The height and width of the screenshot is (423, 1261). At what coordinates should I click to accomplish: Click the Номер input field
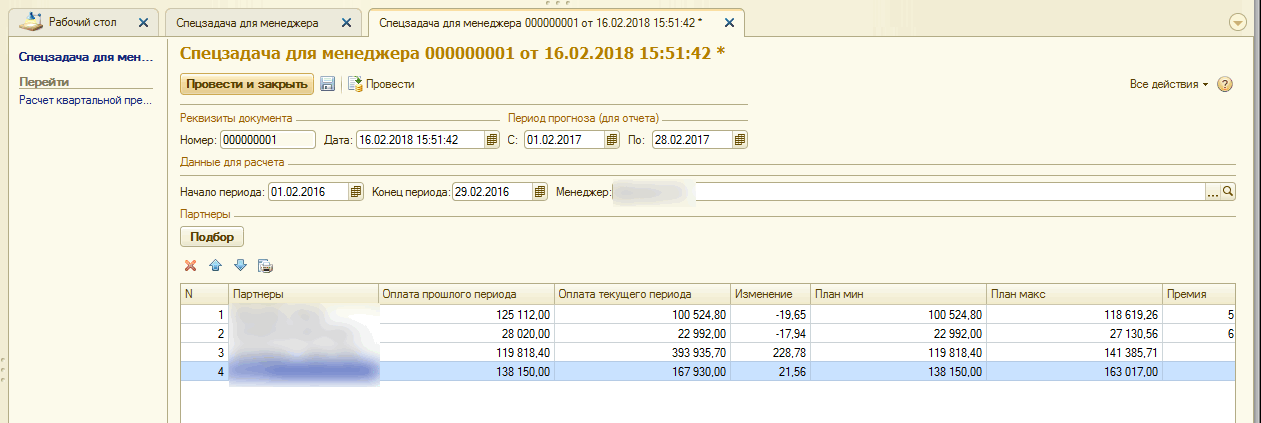pos(267,140)
